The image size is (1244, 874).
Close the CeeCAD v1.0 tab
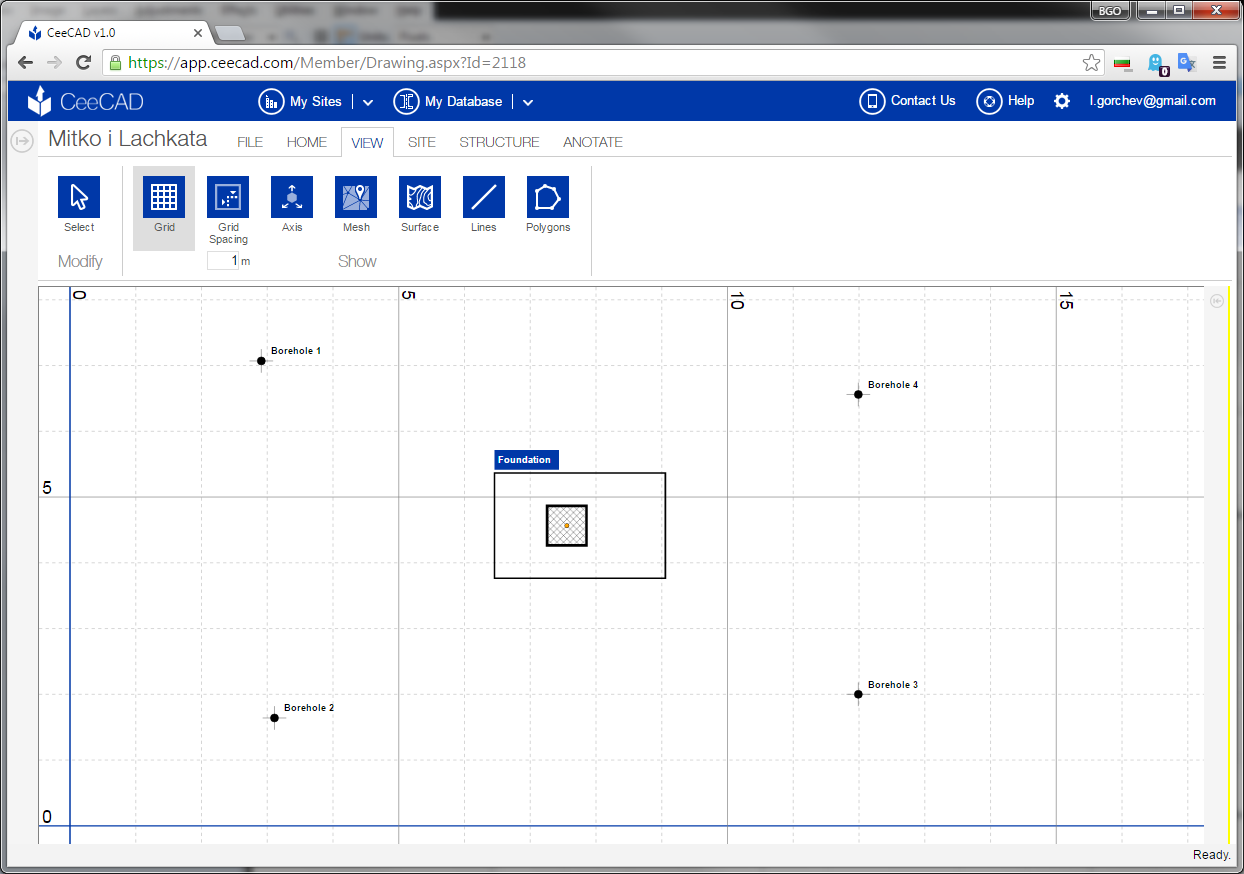click(197, 33)
